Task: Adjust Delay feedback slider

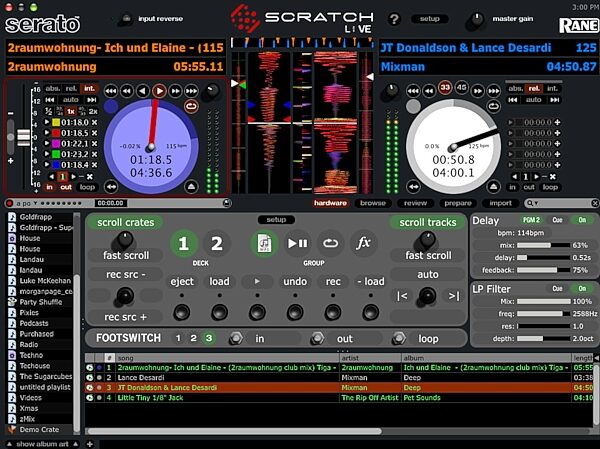Action: pos(543,270)
